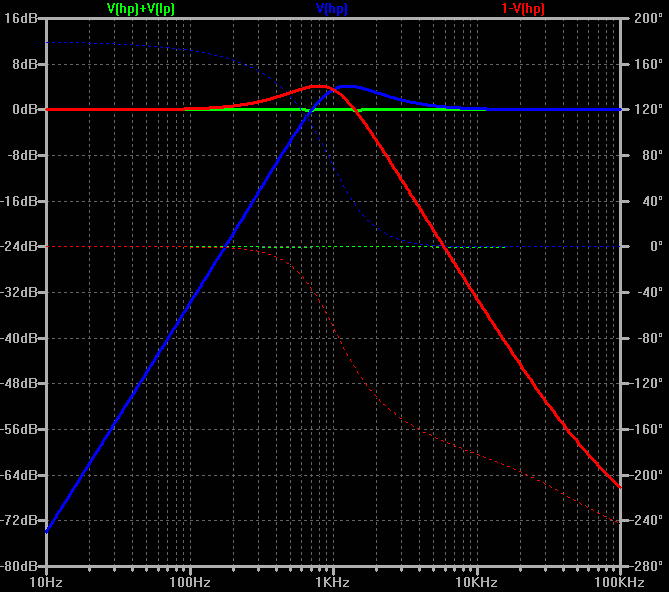Click the -32dB magnitude axis label
The image size is (669, 592).
tap(19, 292)
